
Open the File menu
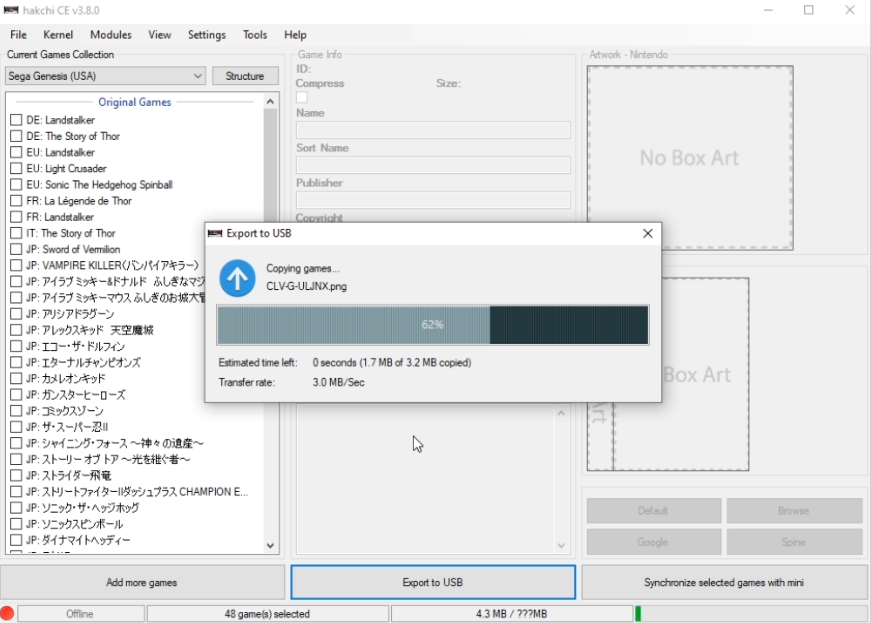[x=18, y=34]
